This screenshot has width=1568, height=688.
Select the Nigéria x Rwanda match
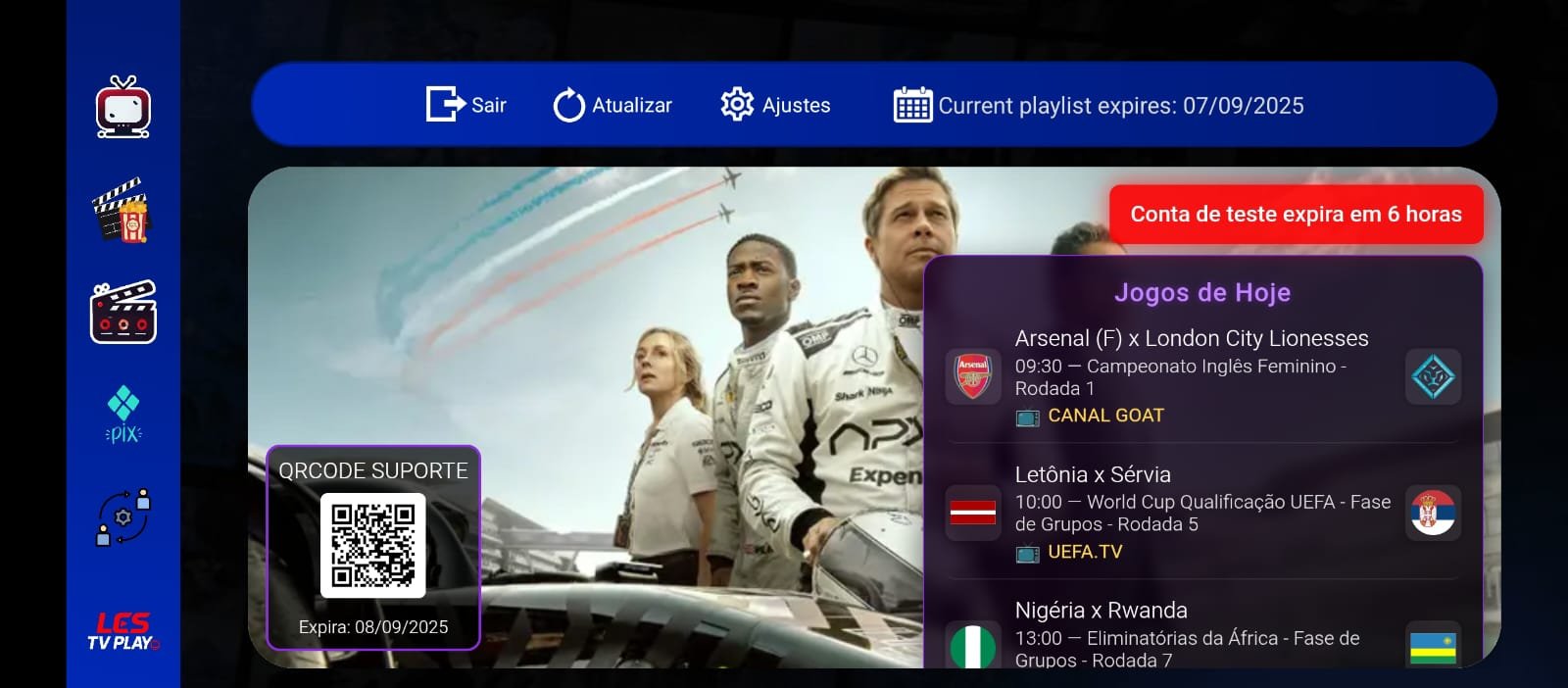pos(1101,611)
